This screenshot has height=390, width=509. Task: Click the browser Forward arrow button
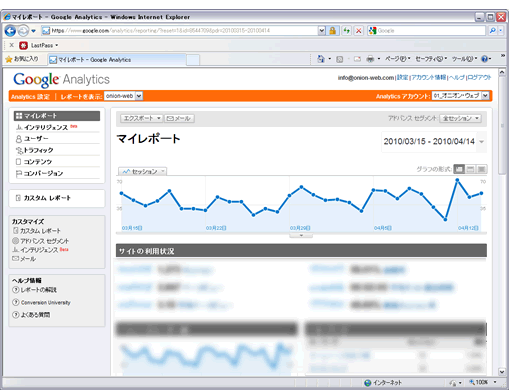coord(23,31)
